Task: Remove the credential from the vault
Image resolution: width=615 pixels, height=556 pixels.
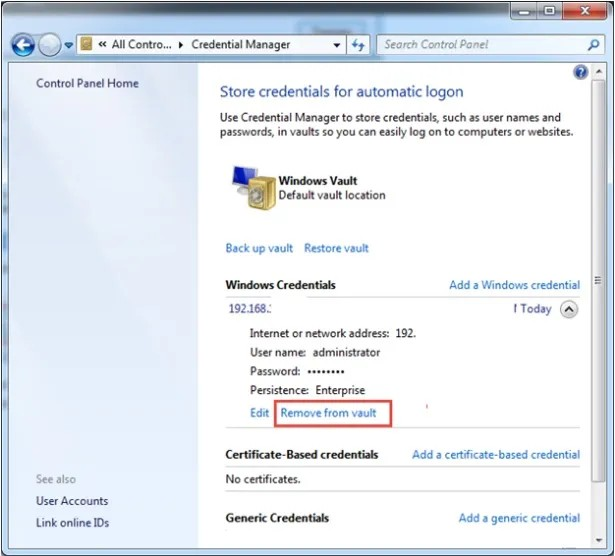Action: (x=328, y=413)
